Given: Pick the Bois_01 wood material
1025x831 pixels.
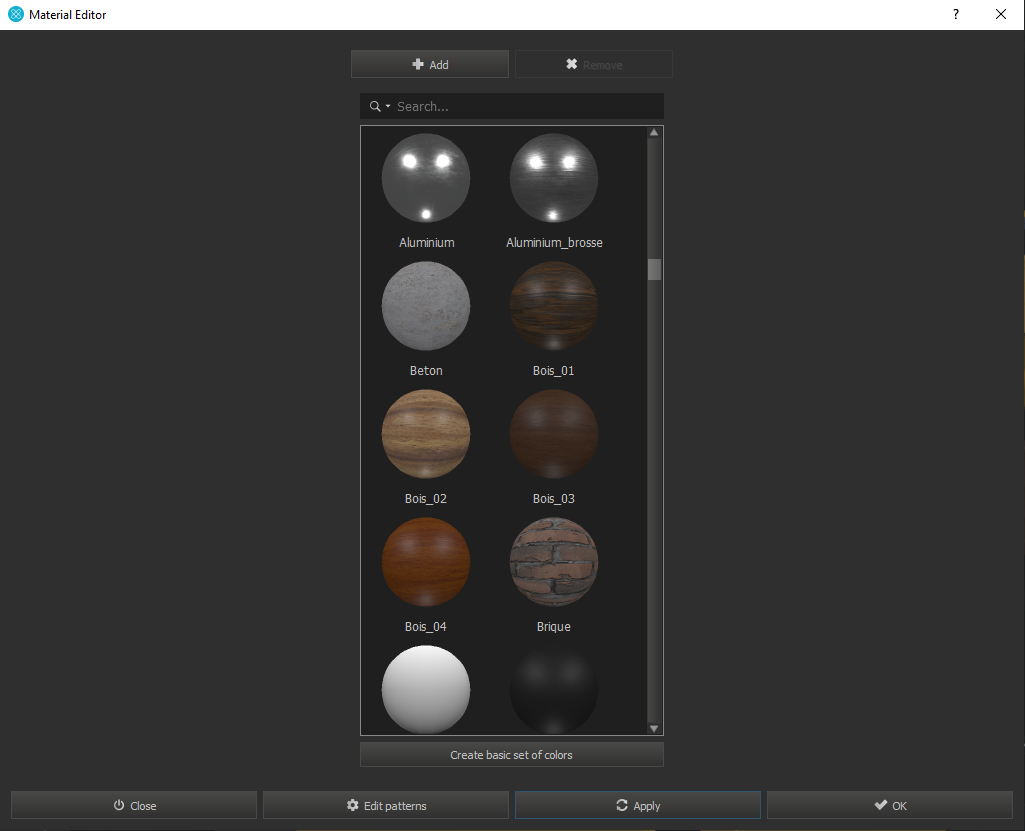Looking at the screenshot, I should (554, 306).
